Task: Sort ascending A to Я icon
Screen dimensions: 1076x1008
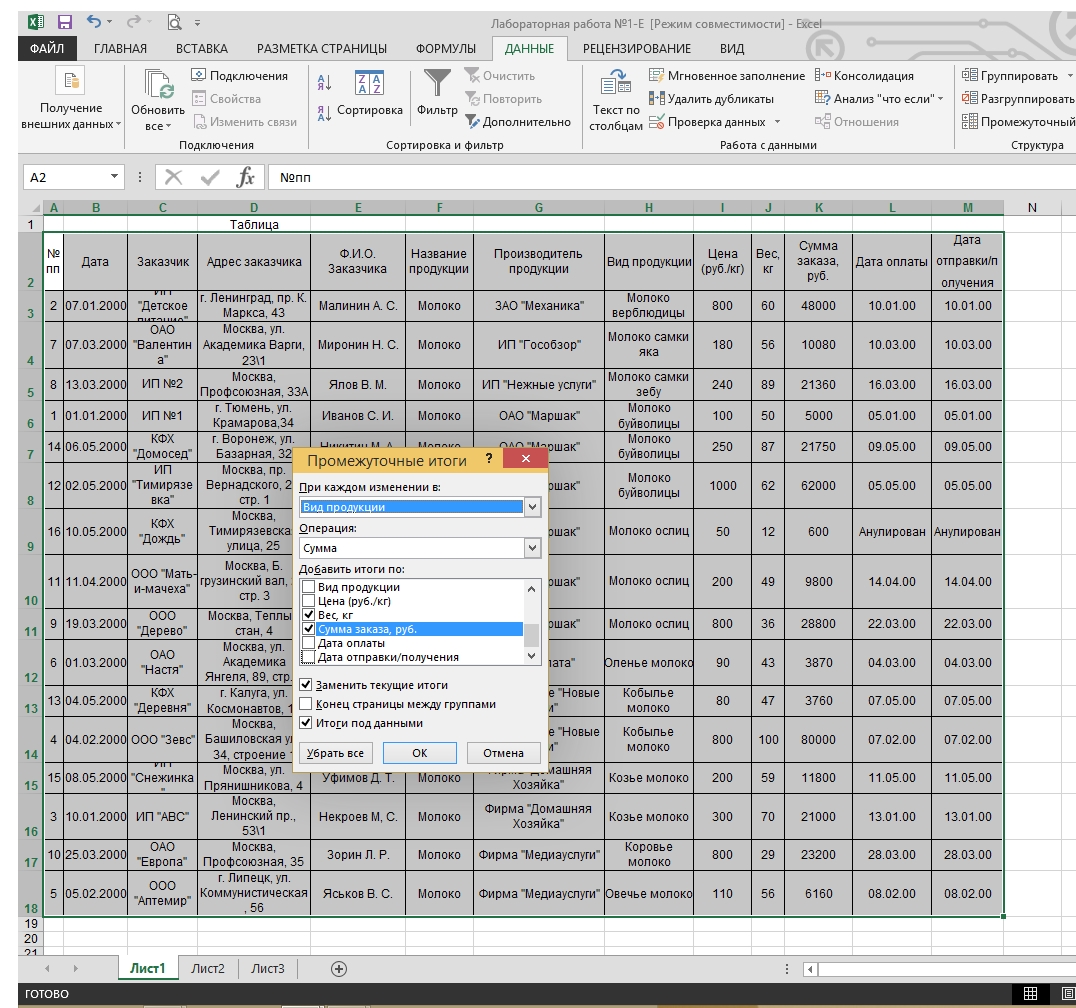Action: (325, 83)
